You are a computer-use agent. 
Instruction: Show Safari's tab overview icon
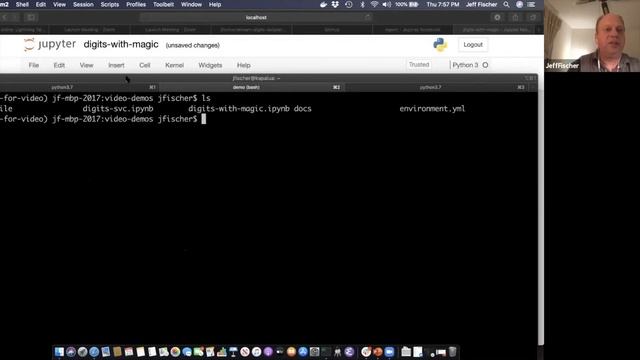coord(533,18)
